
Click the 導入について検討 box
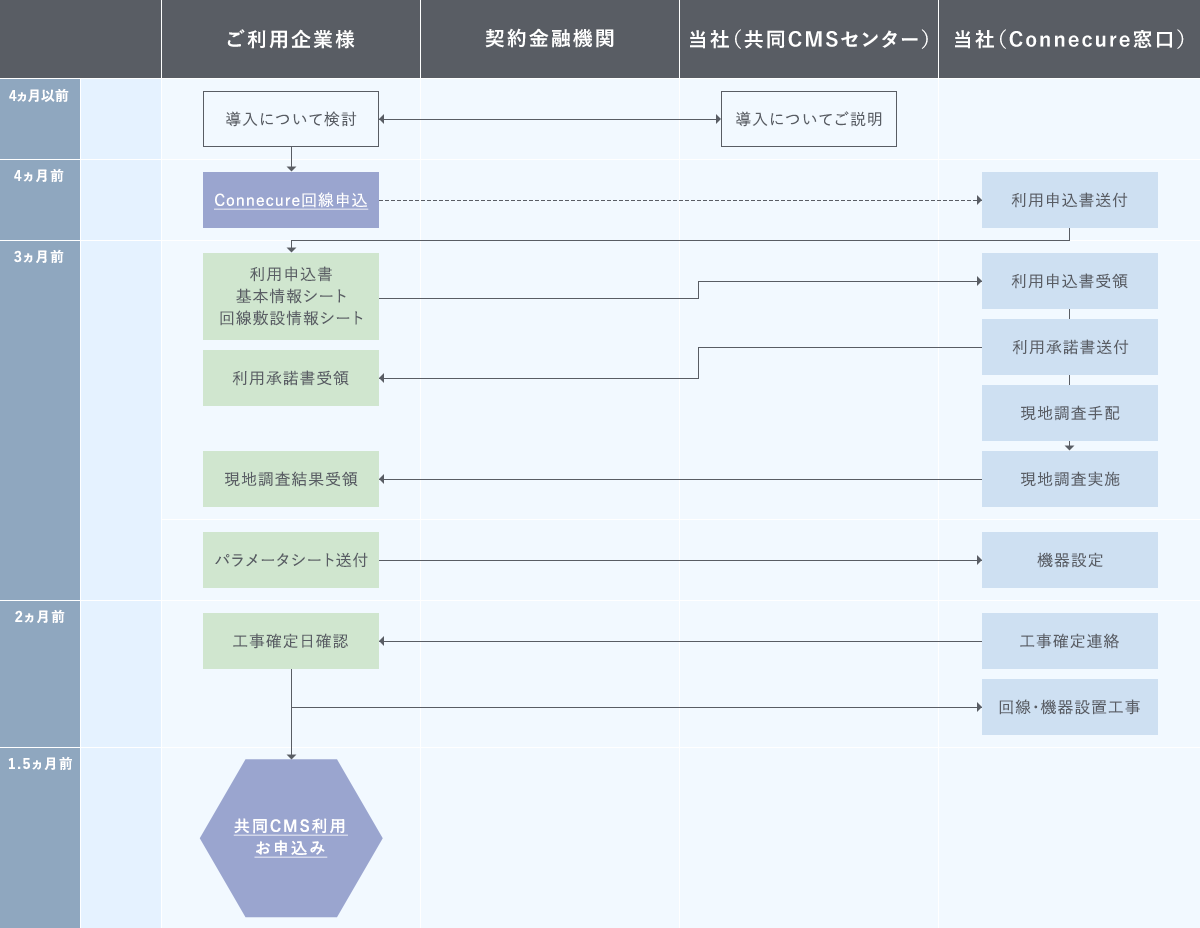point(291,119)
